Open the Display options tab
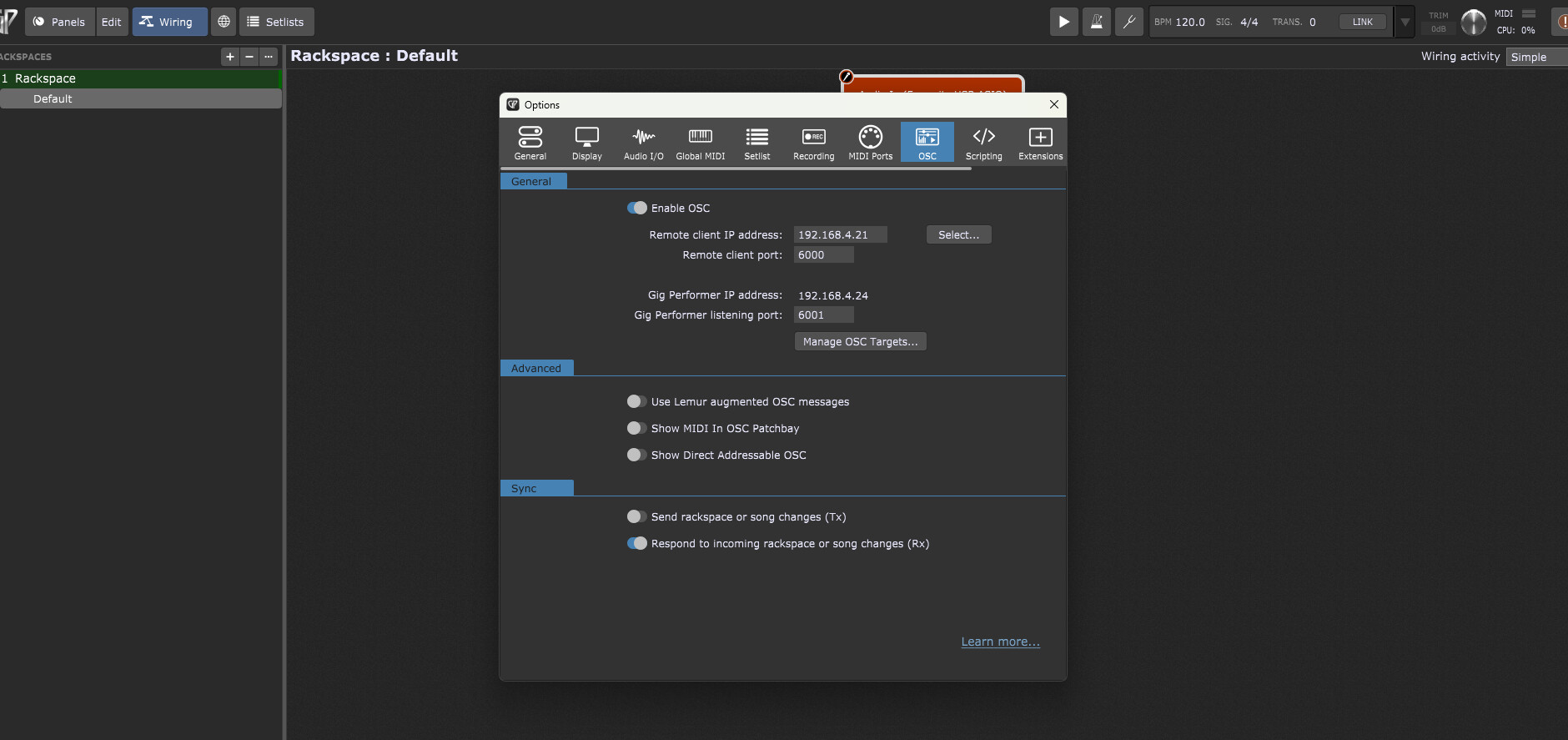 [587, 143]
